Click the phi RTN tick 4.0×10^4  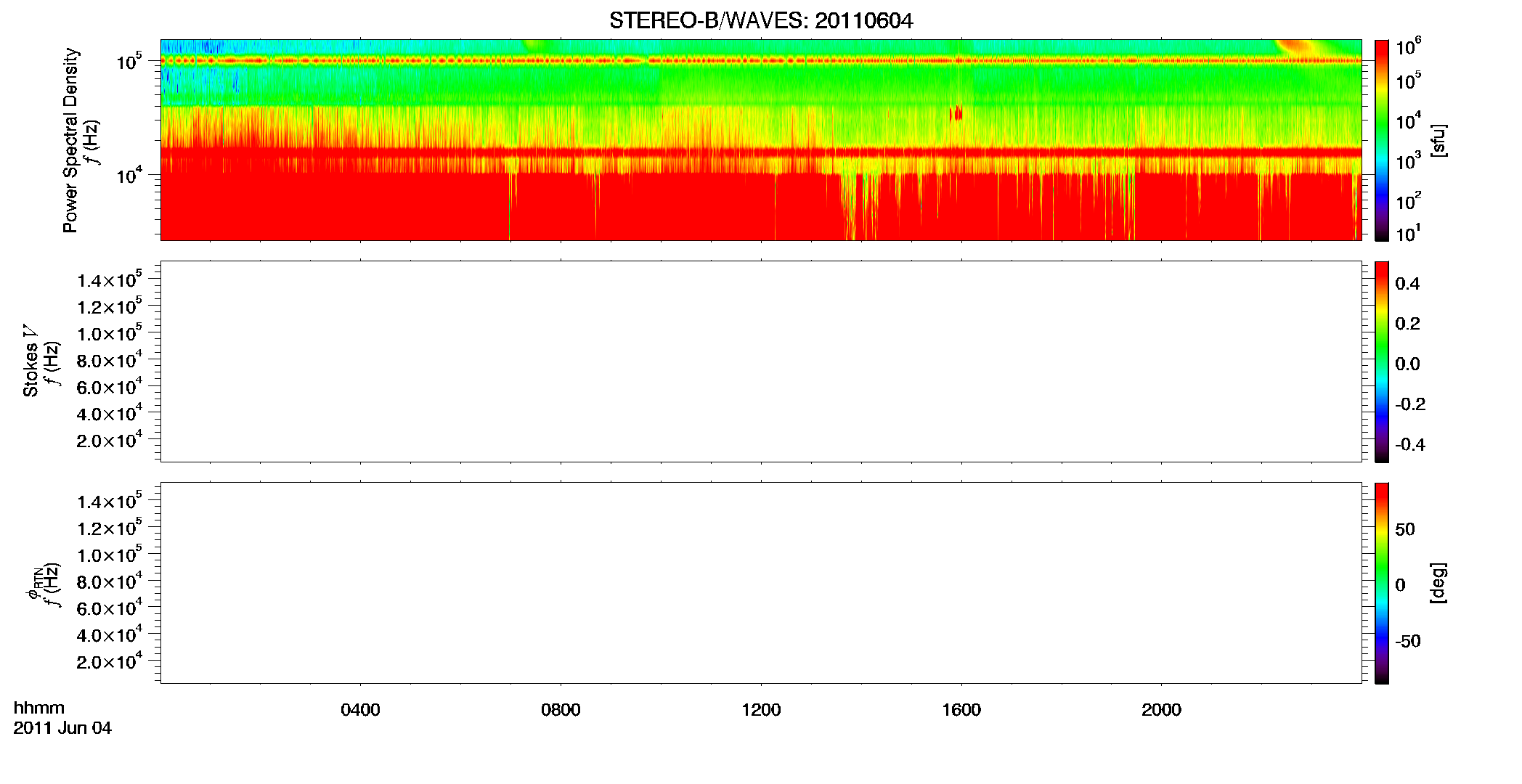coord(110,635)
